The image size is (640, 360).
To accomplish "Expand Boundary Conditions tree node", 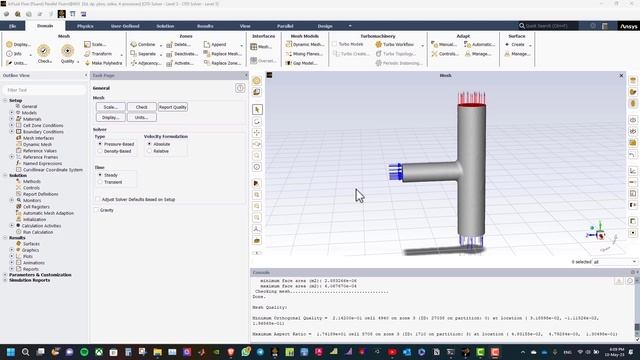I will pyautogui.click(x=12, y=131).
